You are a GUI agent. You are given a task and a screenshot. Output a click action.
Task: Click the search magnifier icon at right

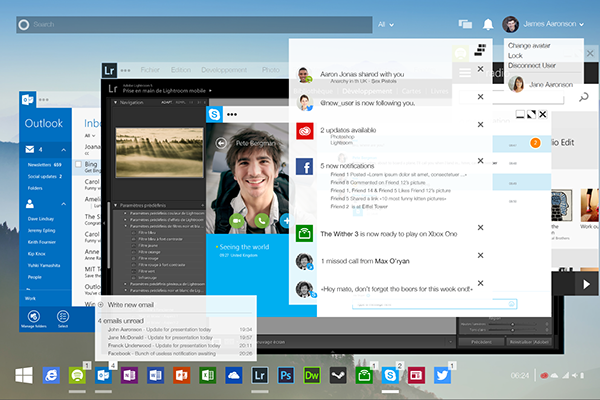pos(584,97)
